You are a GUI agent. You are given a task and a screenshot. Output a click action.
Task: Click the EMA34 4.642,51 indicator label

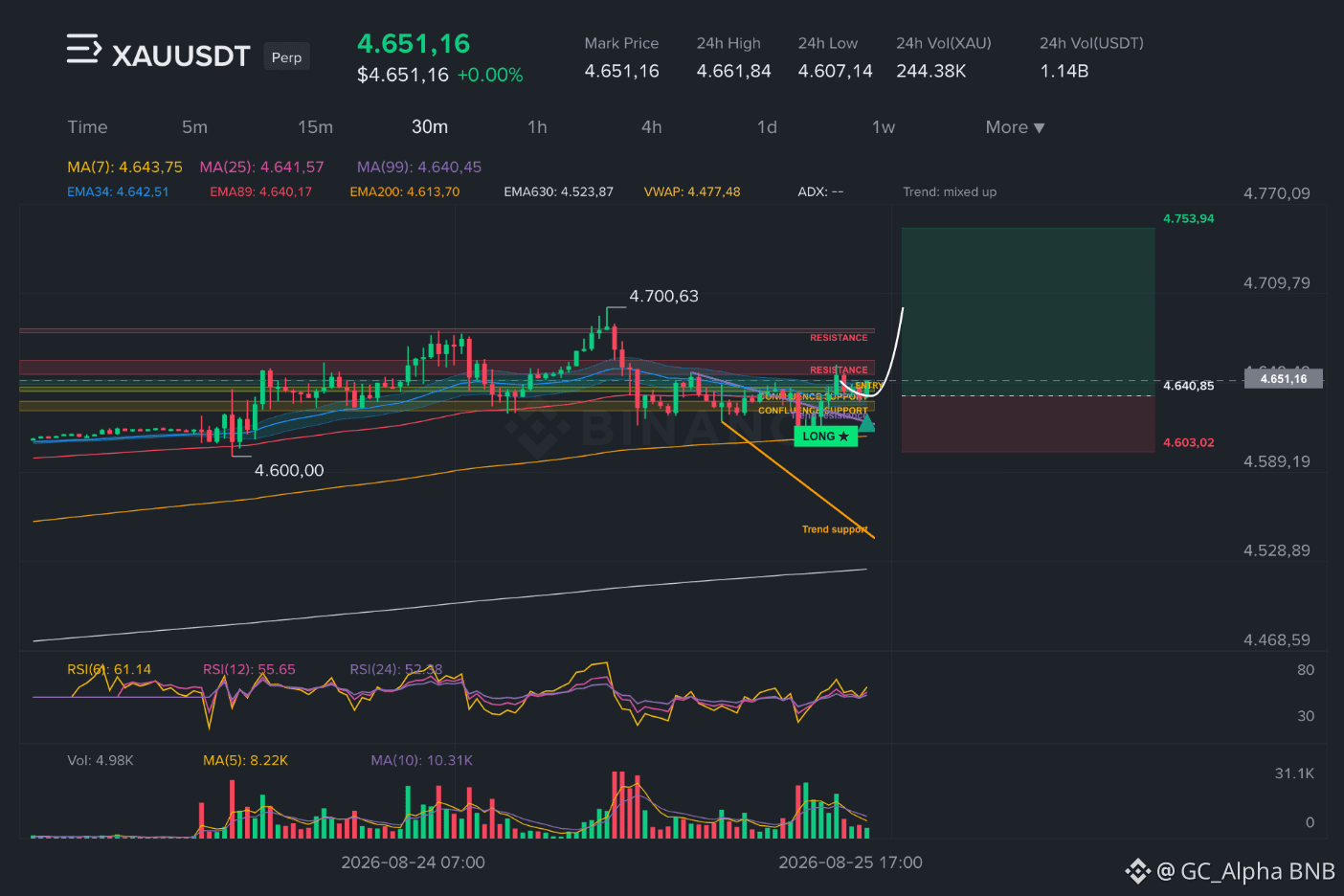tap(118, 191)
